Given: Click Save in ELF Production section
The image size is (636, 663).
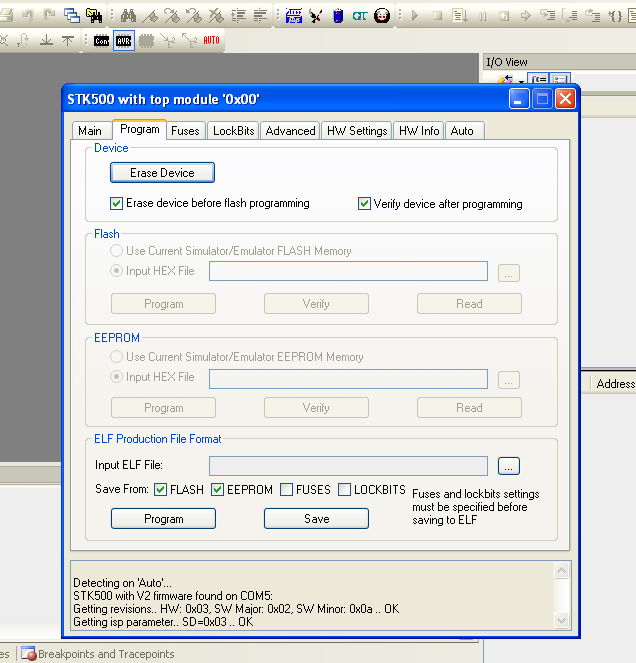Looking at the screenshot, I should (316, 519).
